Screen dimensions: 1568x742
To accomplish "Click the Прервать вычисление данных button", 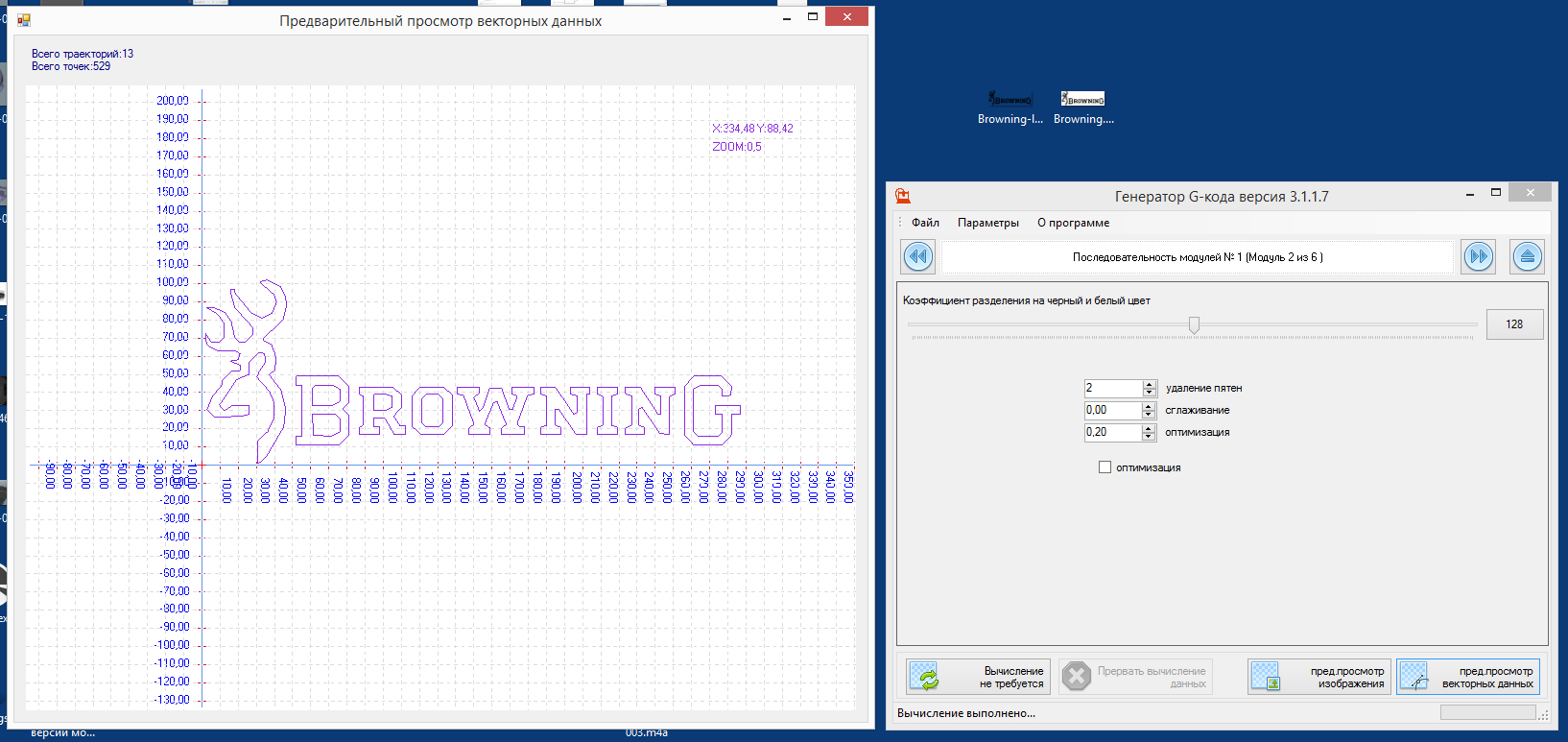I will [1136, 677].
